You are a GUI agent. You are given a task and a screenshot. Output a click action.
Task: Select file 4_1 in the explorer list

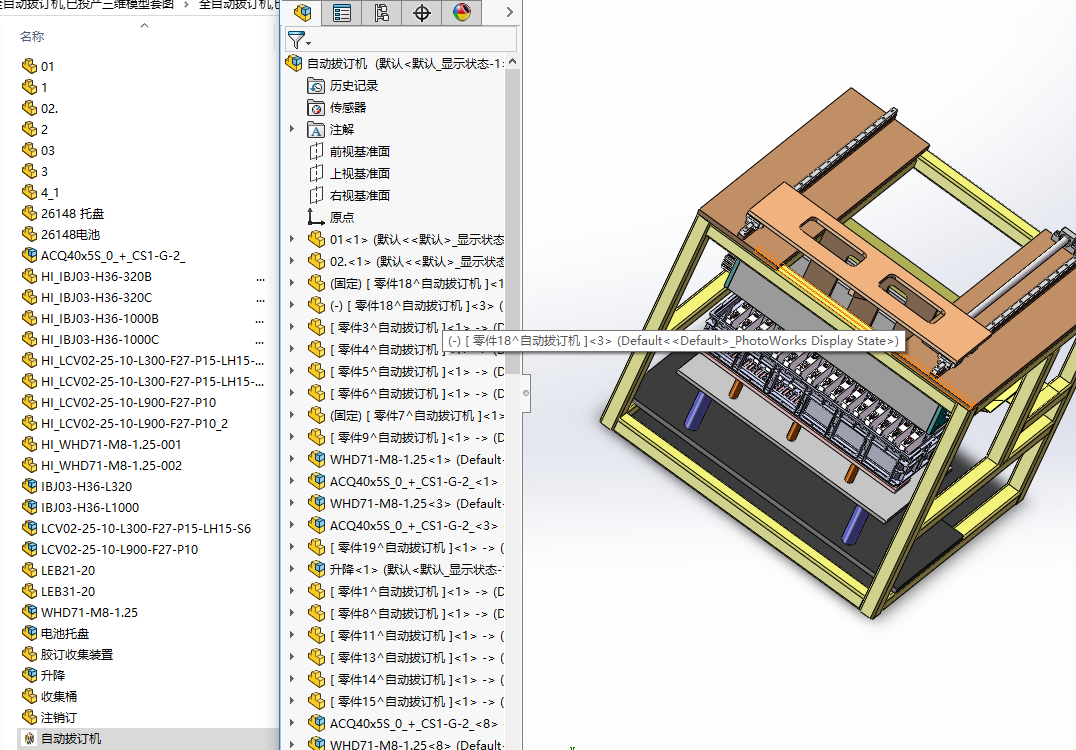pyautogui.click(x=40, y=192)
